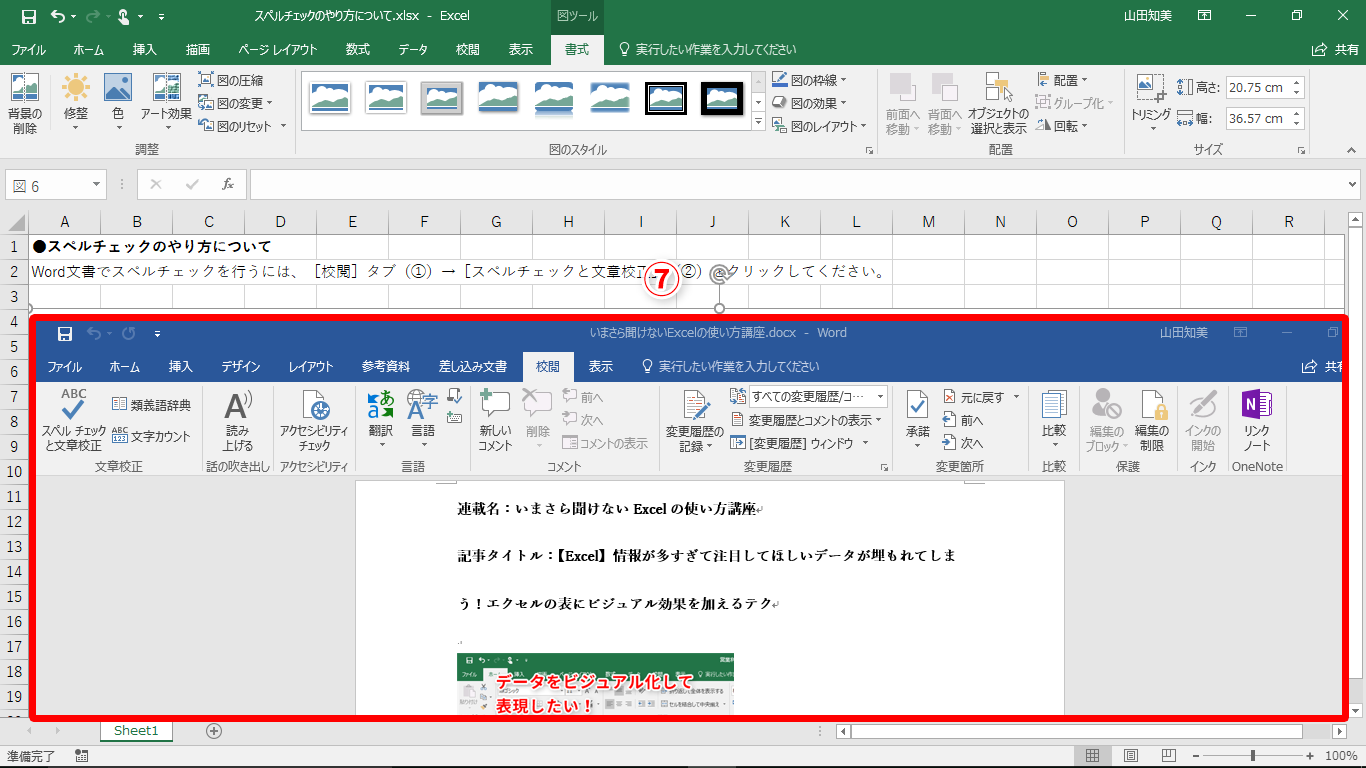Decrease the 幅 width with the down stepper
Viewport: 1366px width, 768px height.
coord(1297,123)
